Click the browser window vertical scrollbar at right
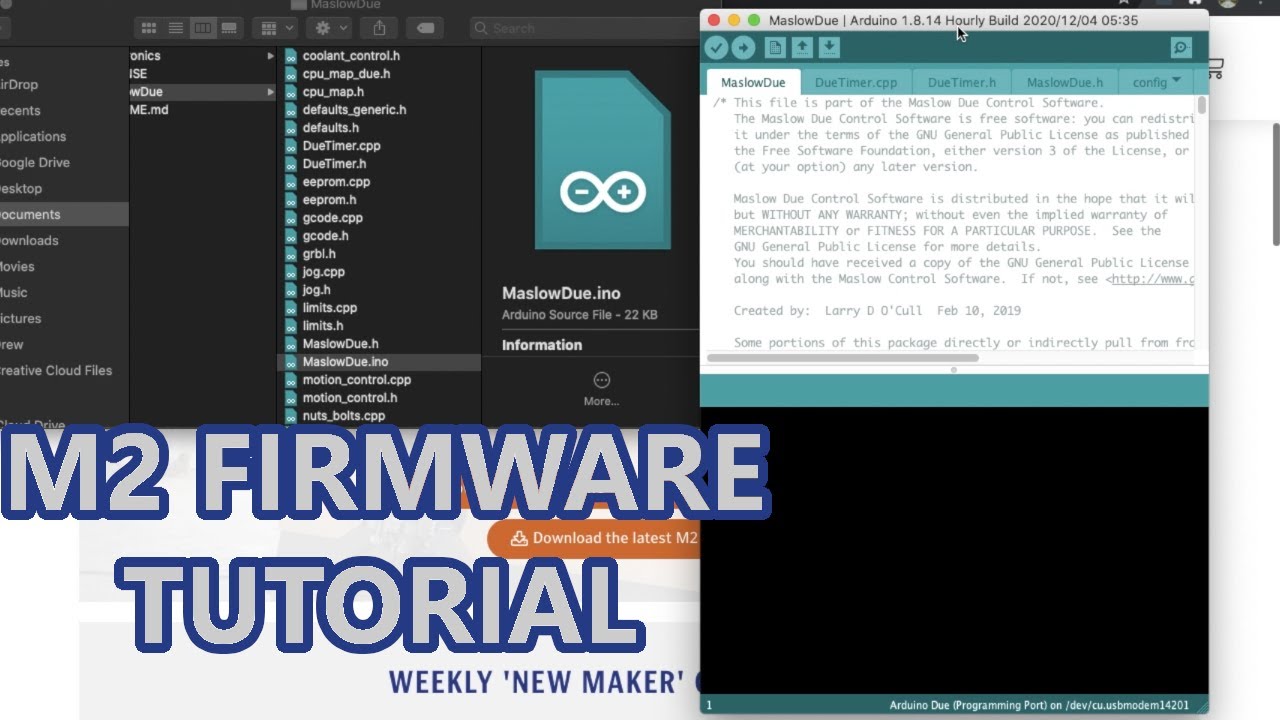1280x720 pixels. 1276,183
